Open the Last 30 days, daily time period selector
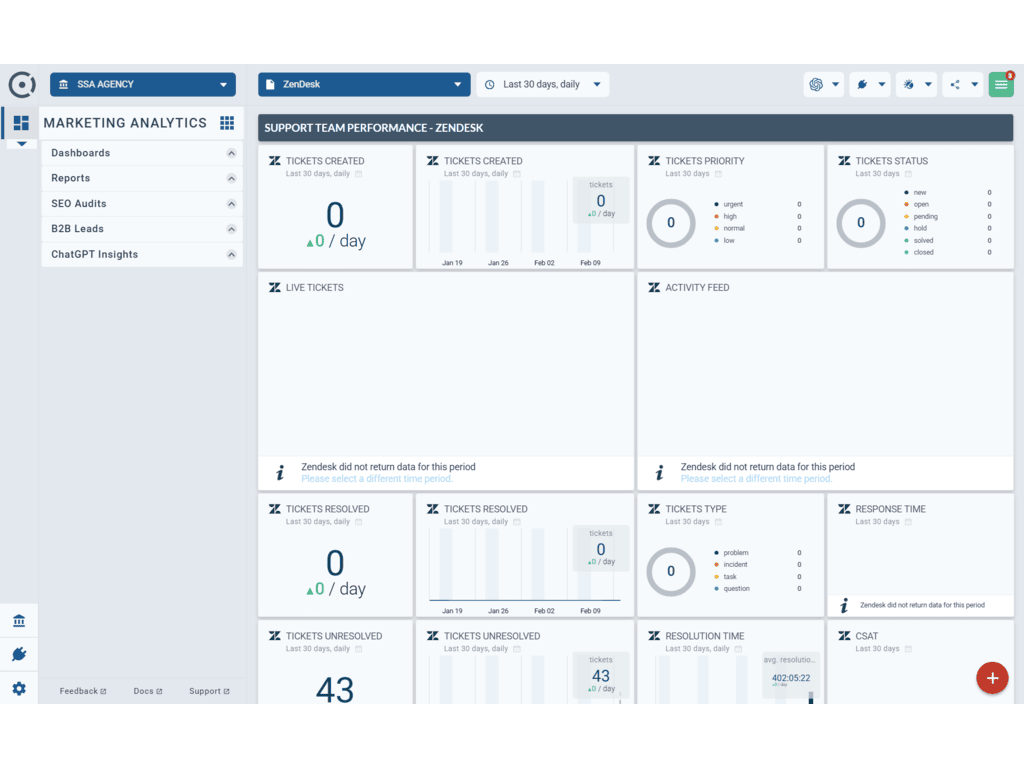This screenshot has width=1024, height=768. pos(543,84)
